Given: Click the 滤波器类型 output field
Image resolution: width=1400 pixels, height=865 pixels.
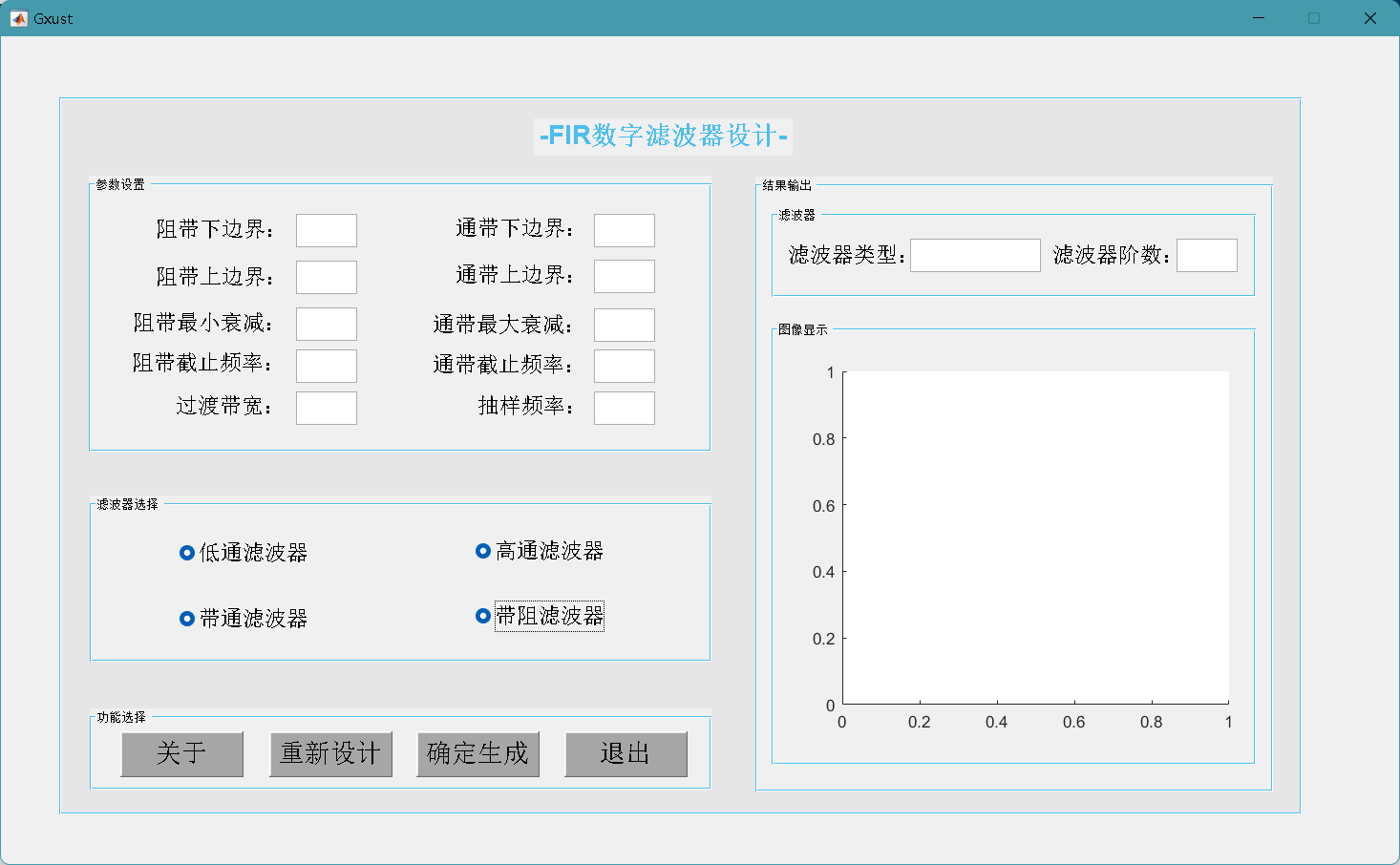Looking at the screenshot, I should 975,255.
